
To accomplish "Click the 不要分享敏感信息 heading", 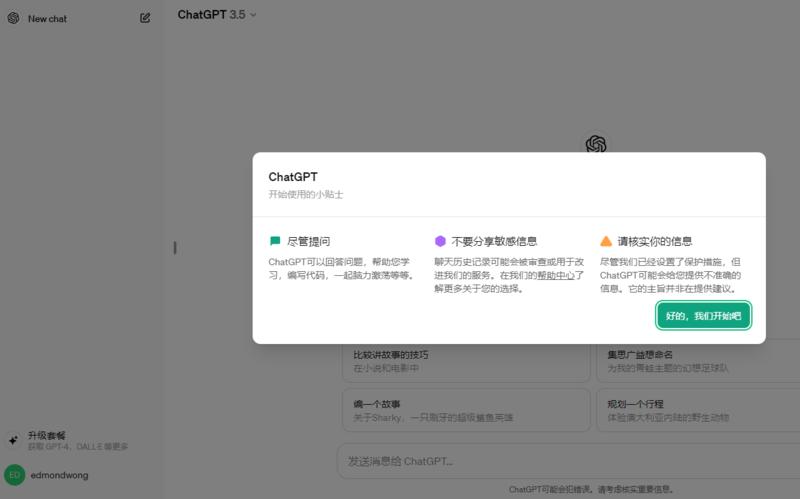I will [x=494, y=241].
